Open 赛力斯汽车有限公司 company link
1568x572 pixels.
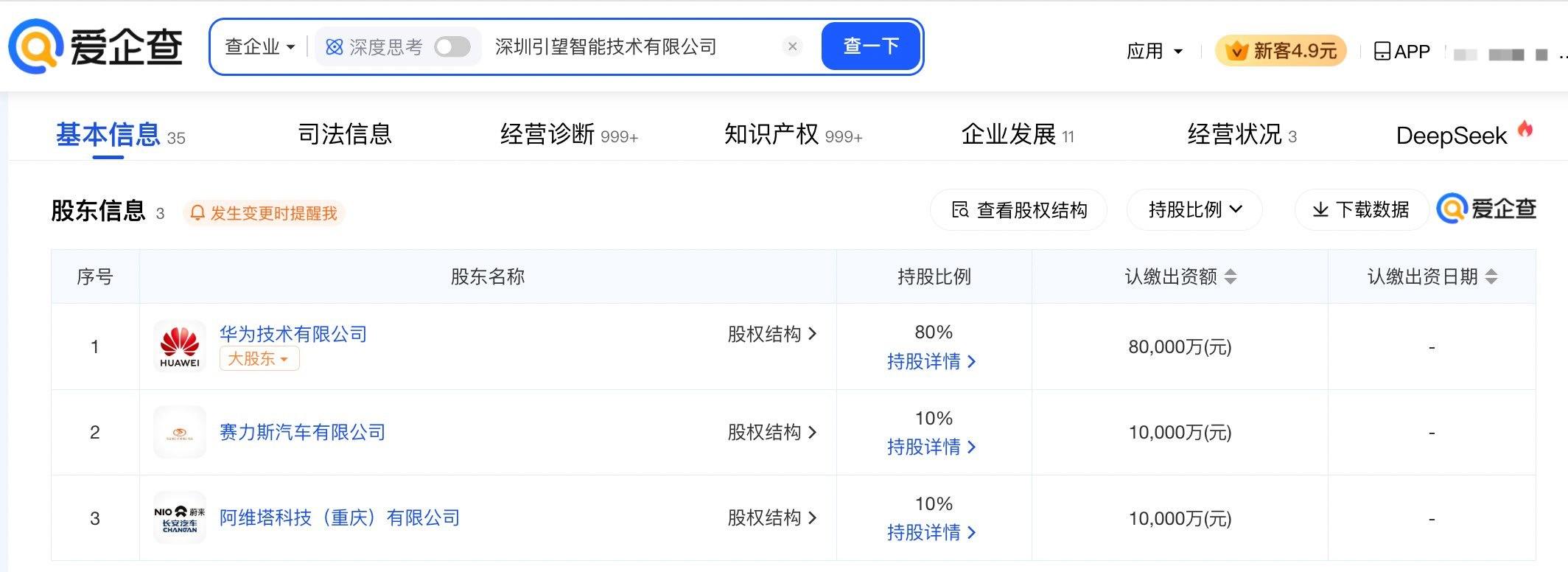pos(302,433)
